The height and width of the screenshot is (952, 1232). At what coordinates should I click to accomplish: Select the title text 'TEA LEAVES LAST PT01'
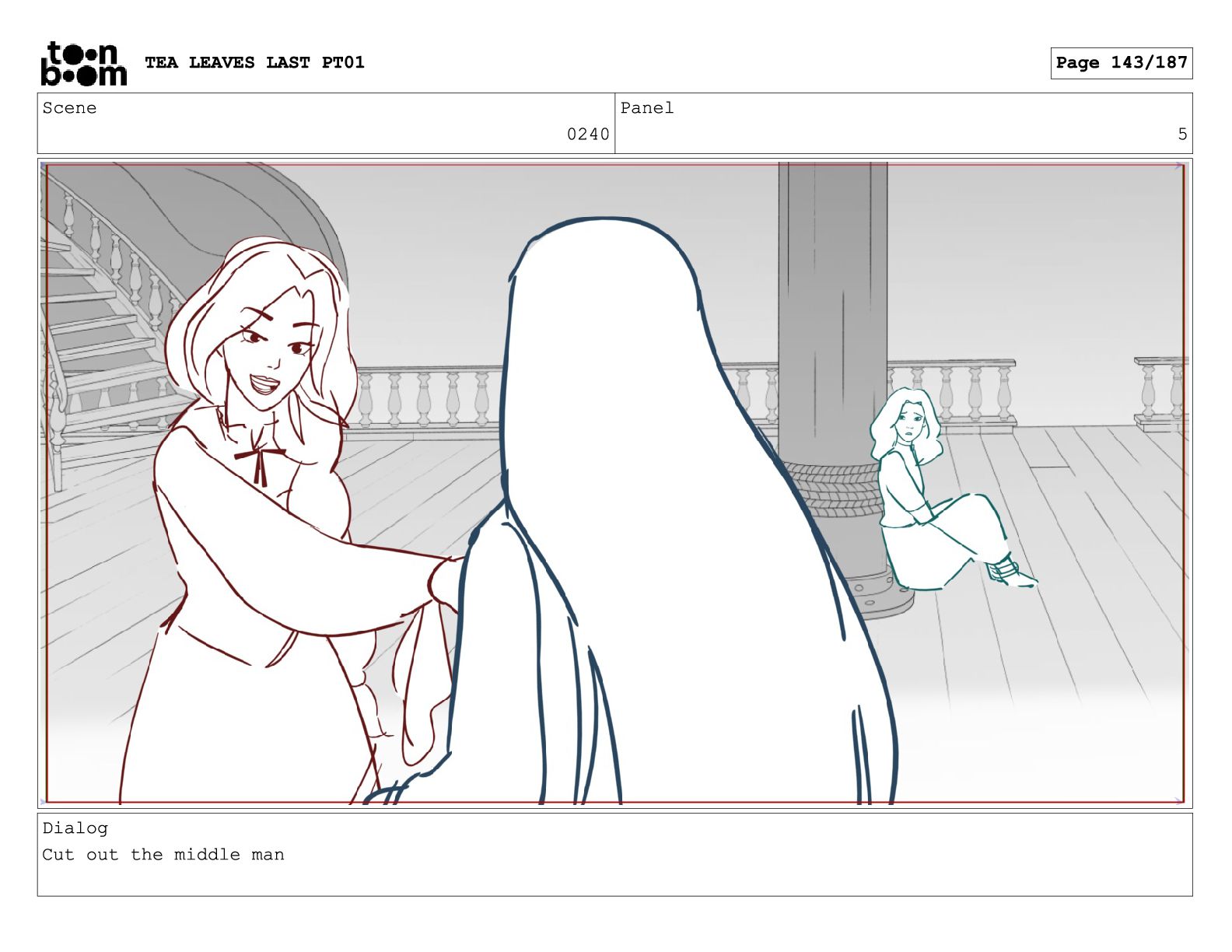[x=254, y=62]
